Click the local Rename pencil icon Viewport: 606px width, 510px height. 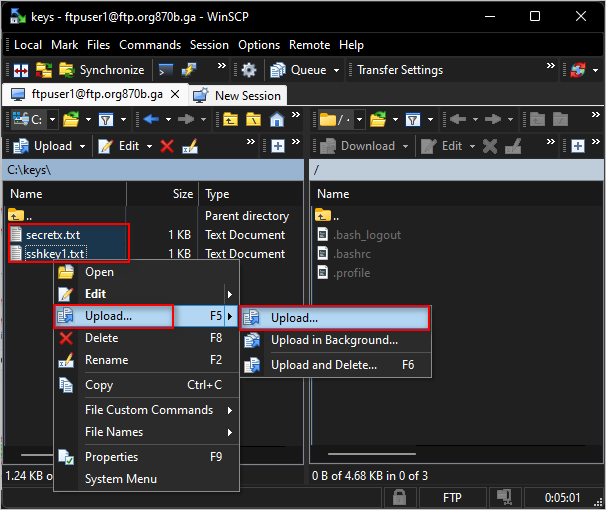tap(190, 146)
